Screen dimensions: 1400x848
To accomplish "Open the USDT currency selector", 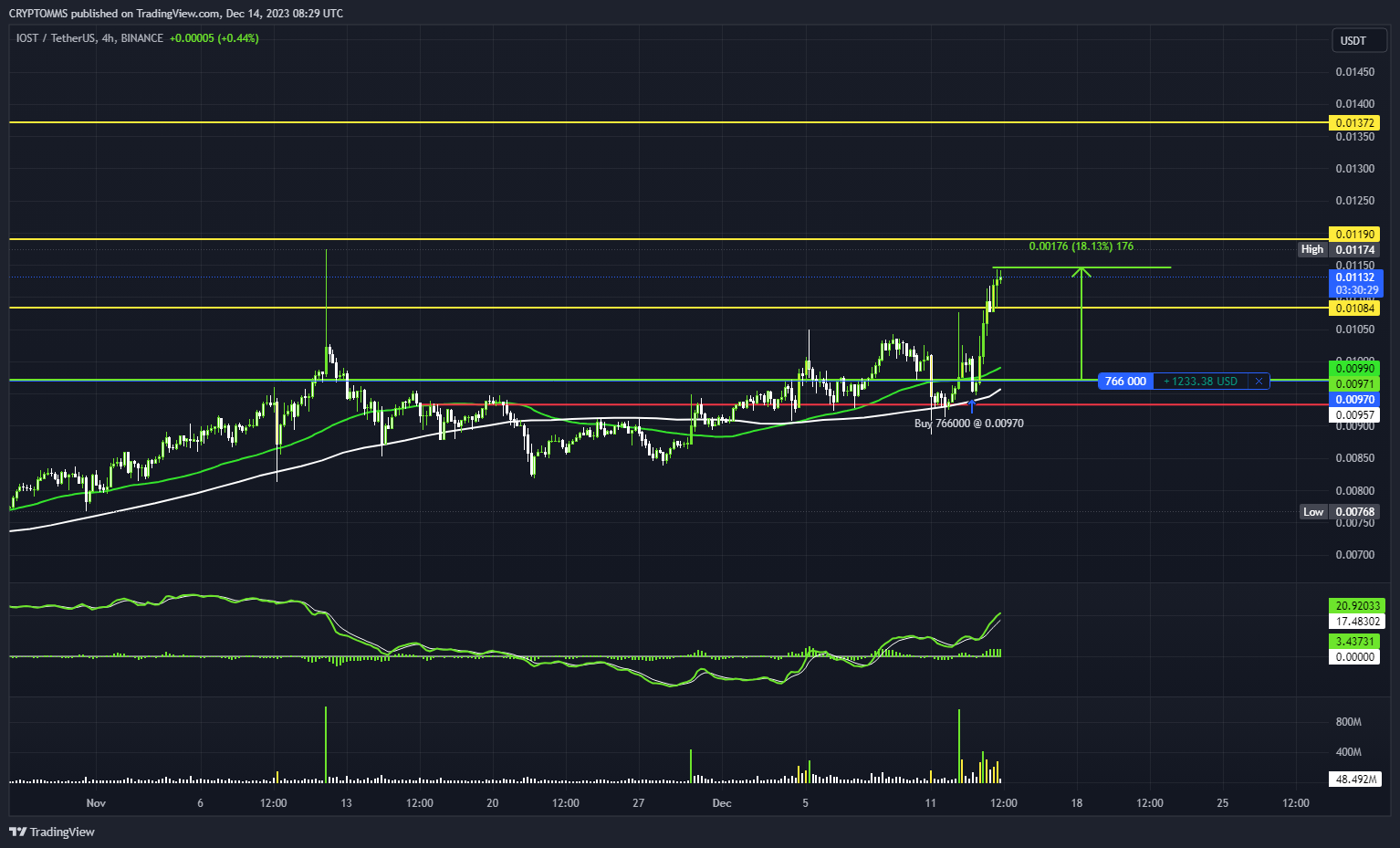I will click(1359, 40).
